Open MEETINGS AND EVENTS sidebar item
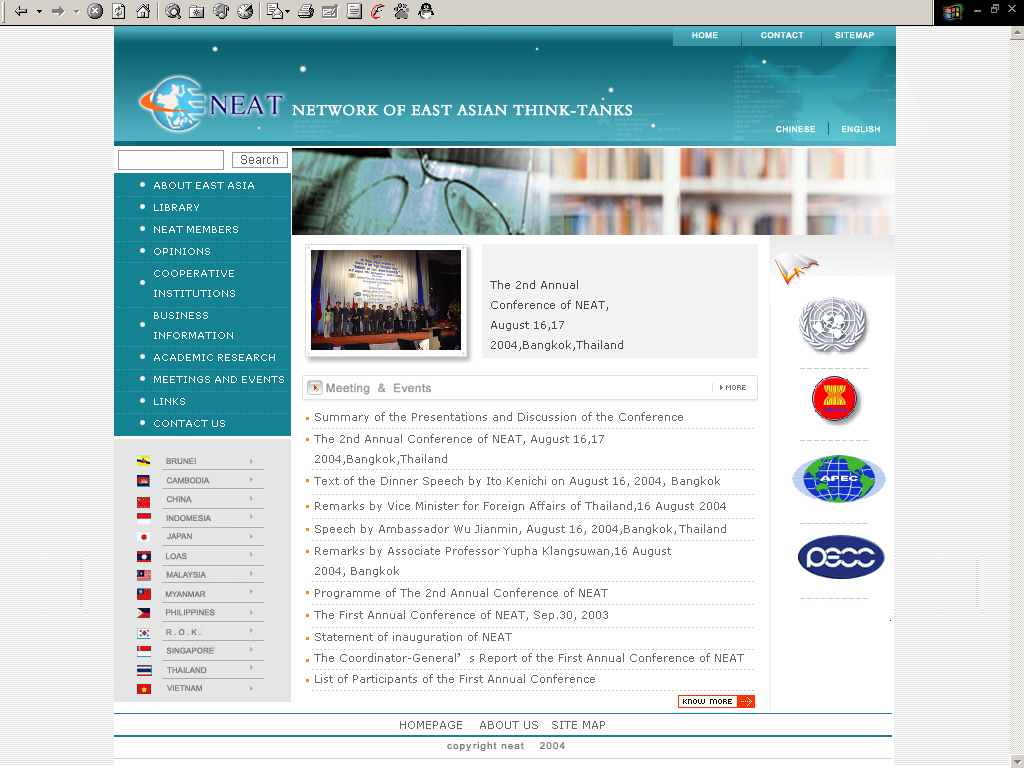Image resolution: width=1024 pixels, height=768 pixels. (x=219, y=379)
